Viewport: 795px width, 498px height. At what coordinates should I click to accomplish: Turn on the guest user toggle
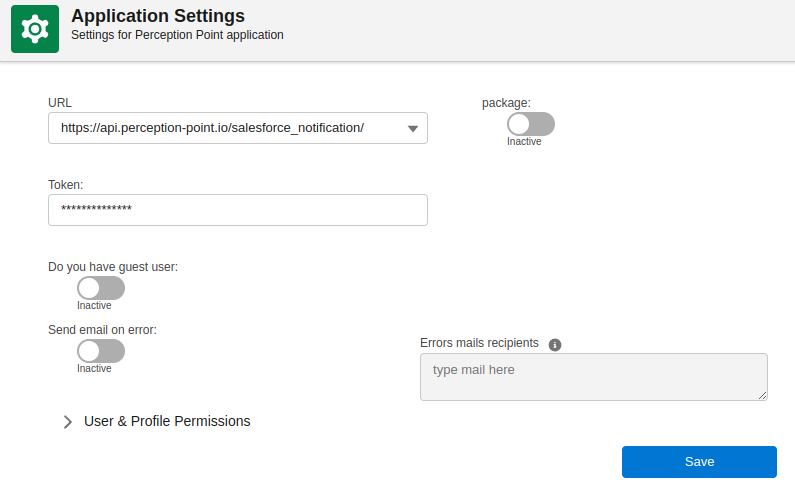pos(101,288)
